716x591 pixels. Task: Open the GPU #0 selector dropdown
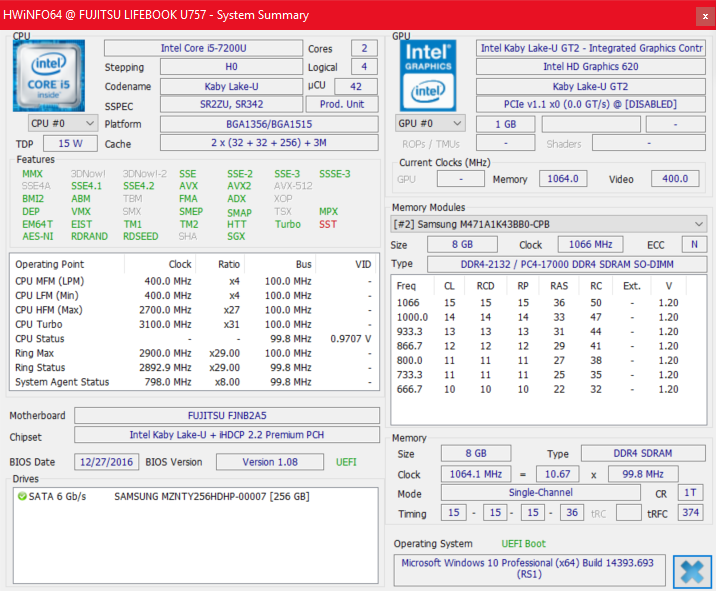431,123
